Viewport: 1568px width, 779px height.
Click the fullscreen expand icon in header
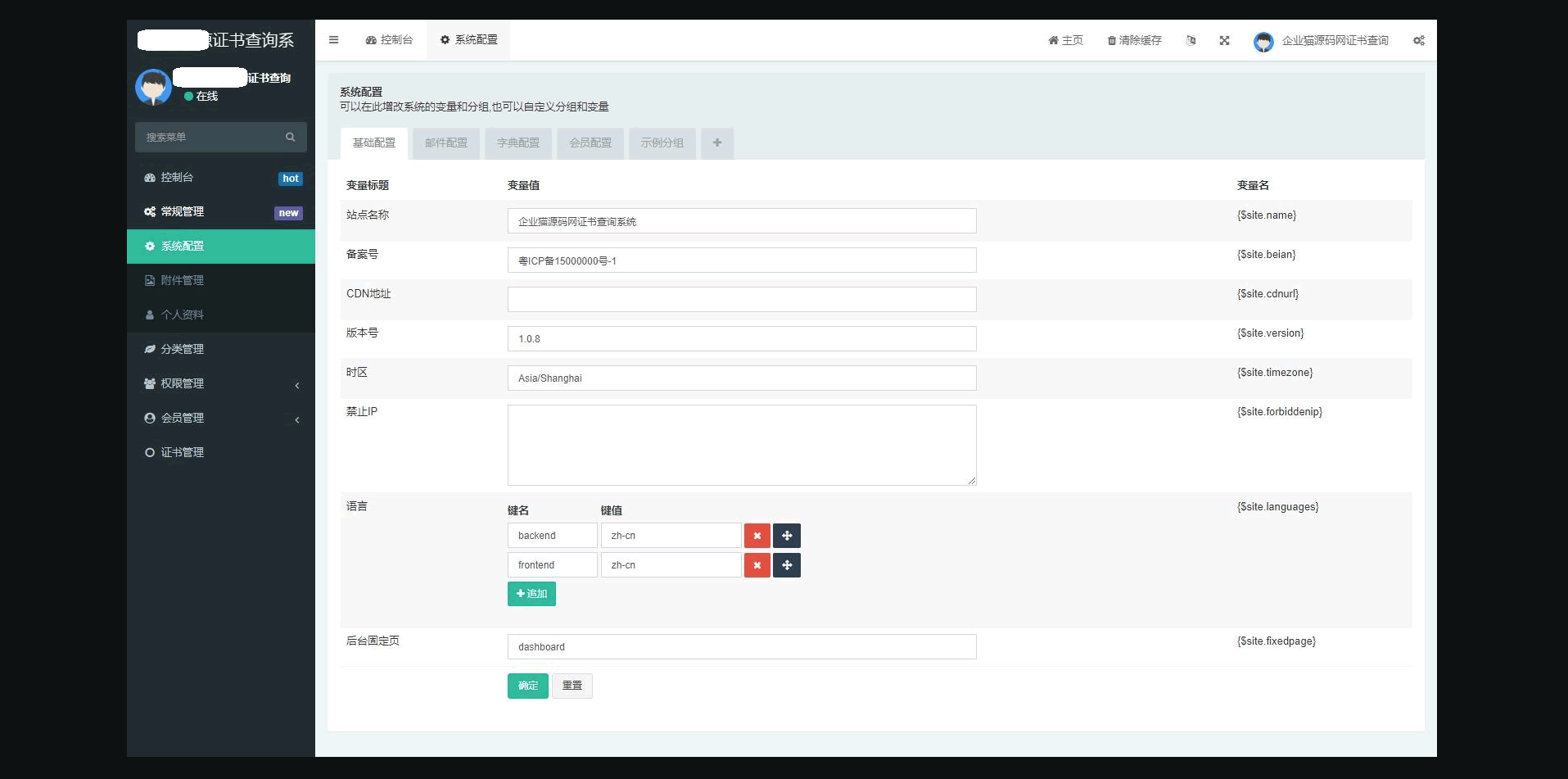1224,40
